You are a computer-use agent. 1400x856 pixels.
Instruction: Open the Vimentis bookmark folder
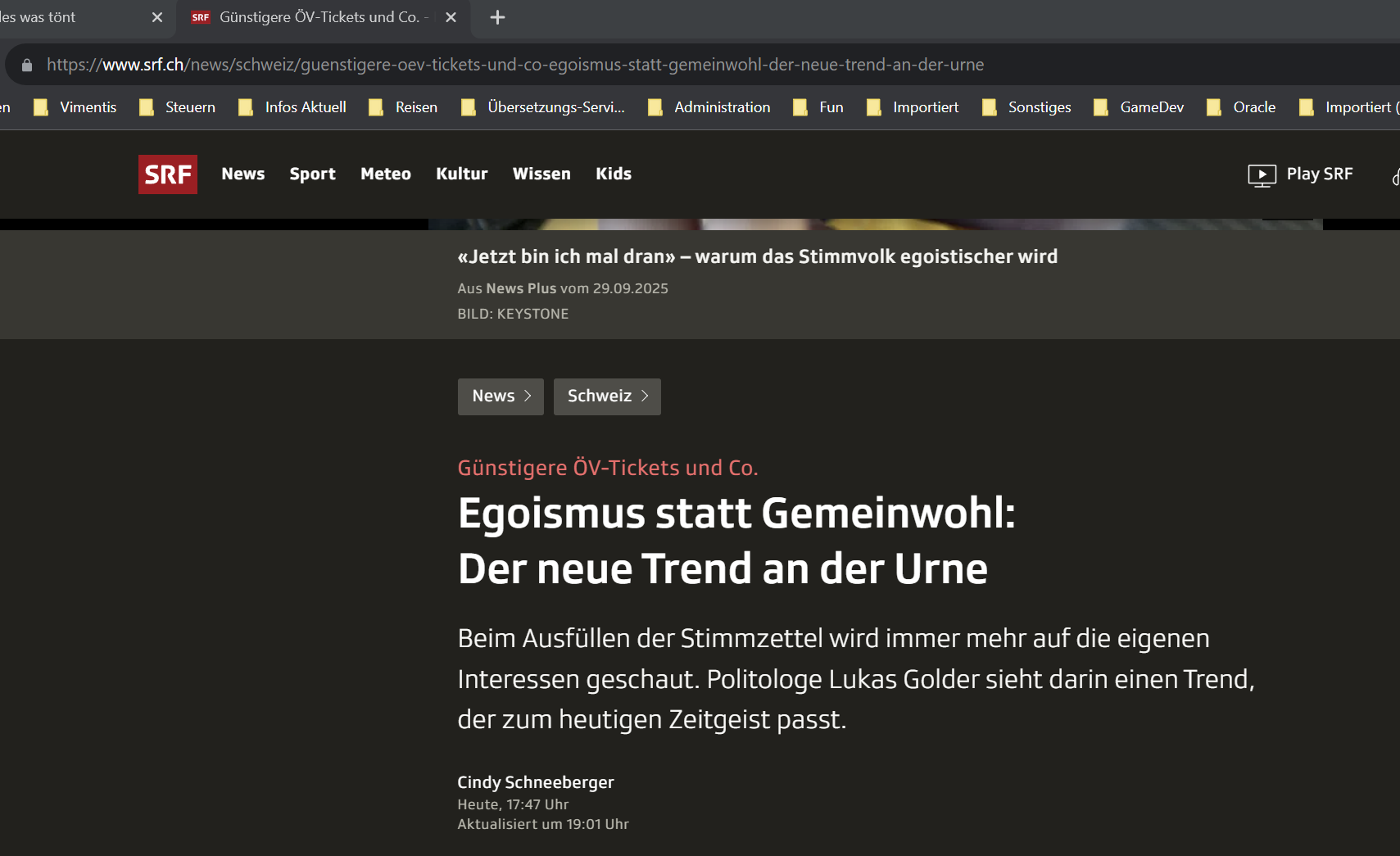(x=75, y=107)
